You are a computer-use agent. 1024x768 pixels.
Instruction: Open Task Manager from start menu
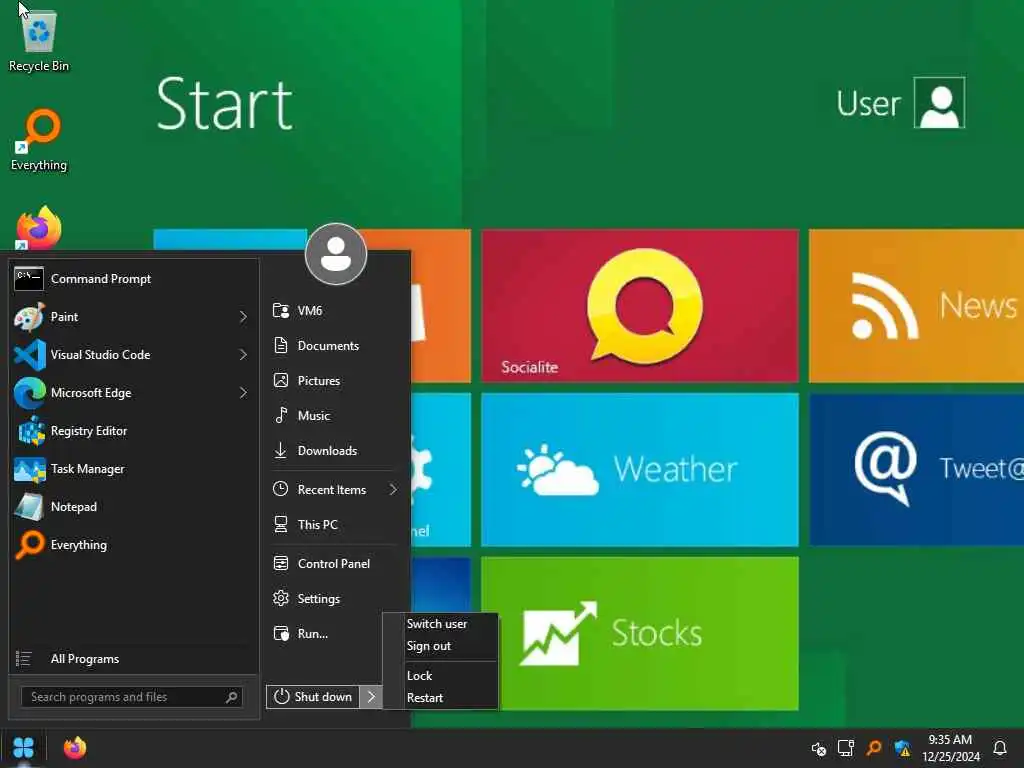coord(134,469)
